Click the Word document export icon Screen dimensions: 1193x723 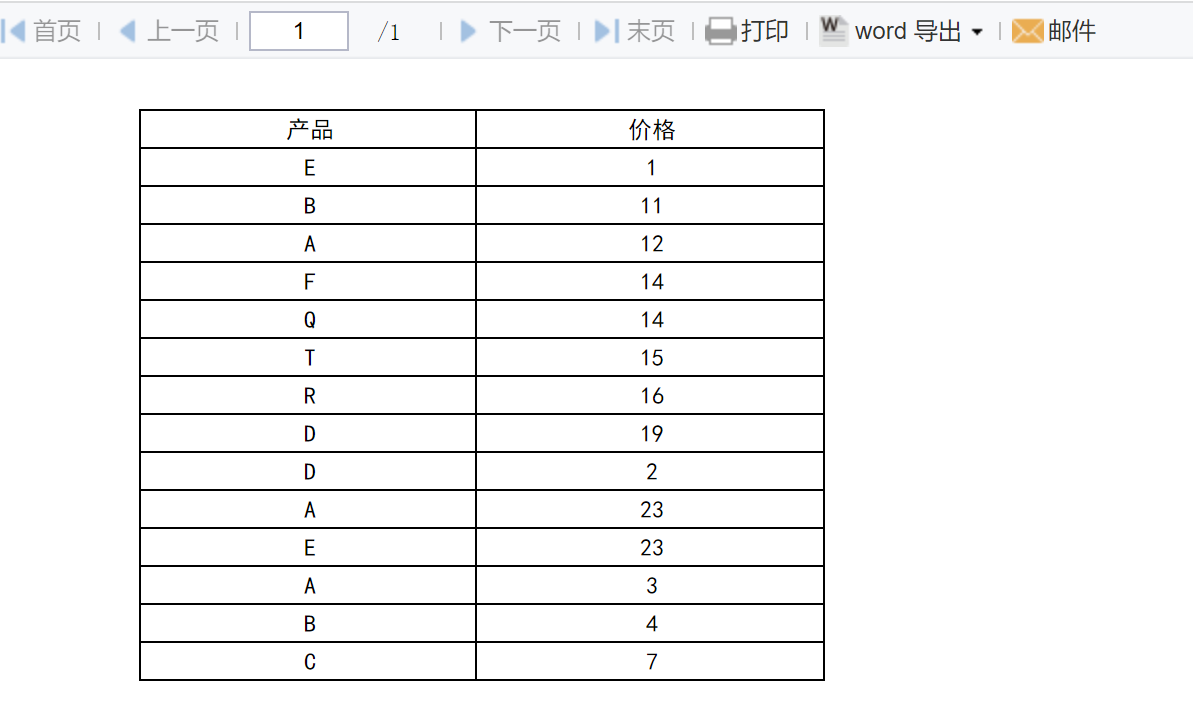pyautogui.click(x=833, y=31)
